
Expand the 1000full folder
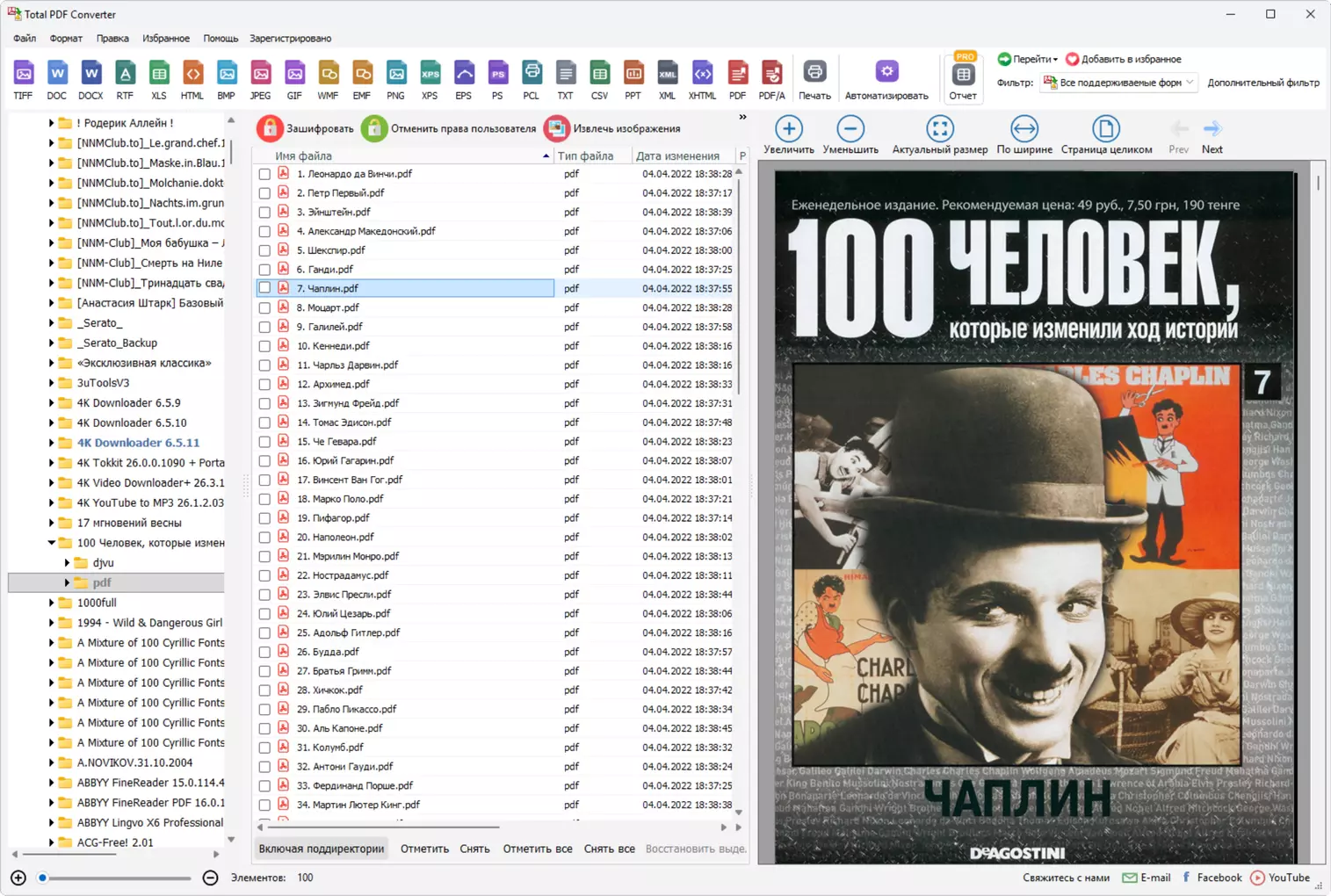point(51,603)
